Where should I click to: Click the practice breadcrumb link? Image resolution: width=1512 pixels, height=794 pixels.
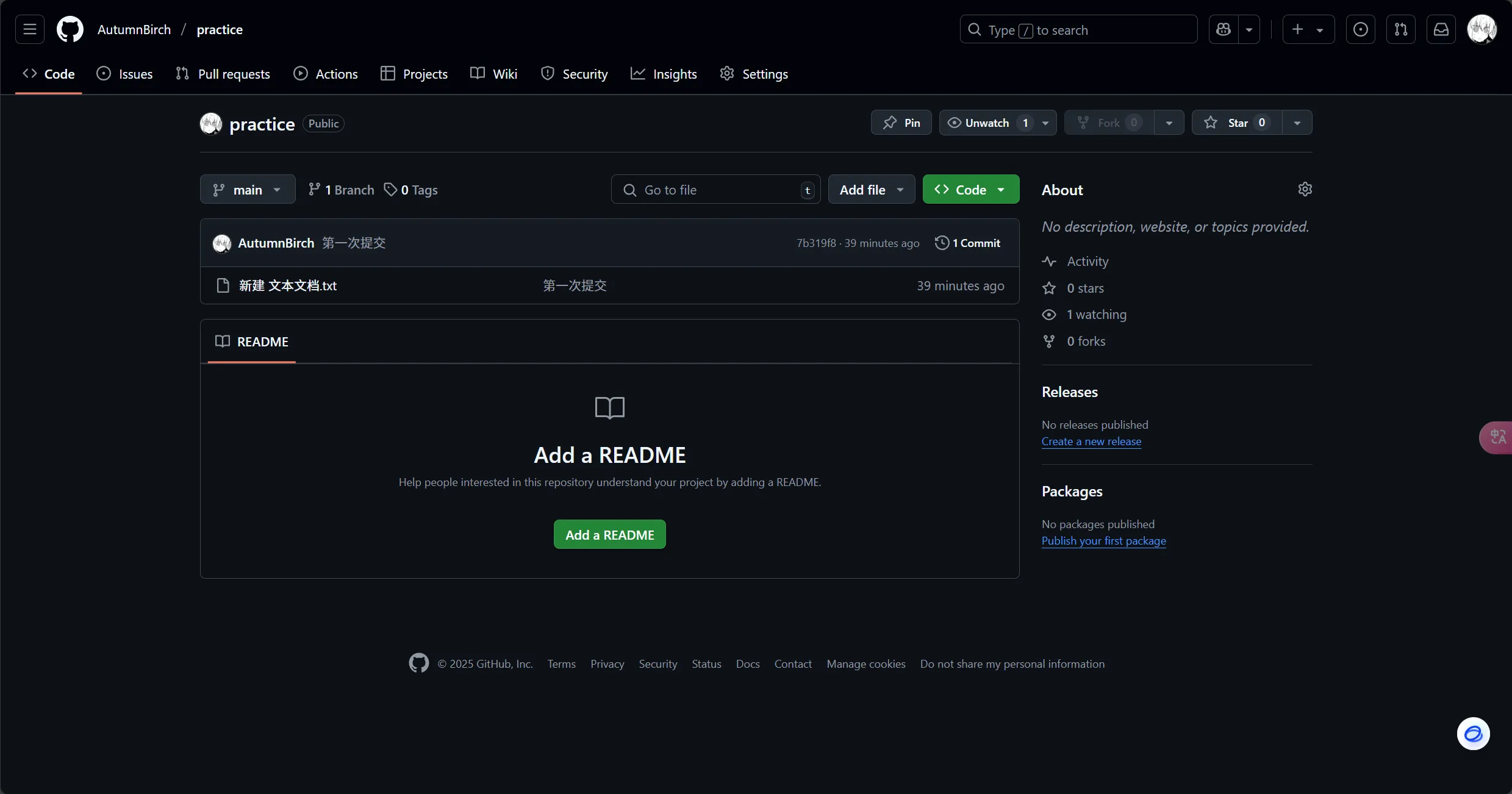(x=220, y=29)
